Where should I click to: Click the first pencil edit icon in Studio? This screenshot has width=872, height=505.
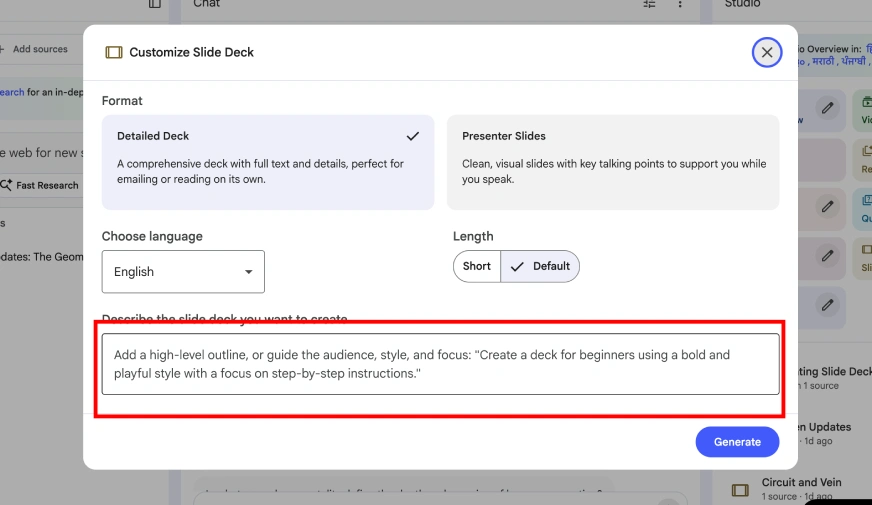click(827, 108)
